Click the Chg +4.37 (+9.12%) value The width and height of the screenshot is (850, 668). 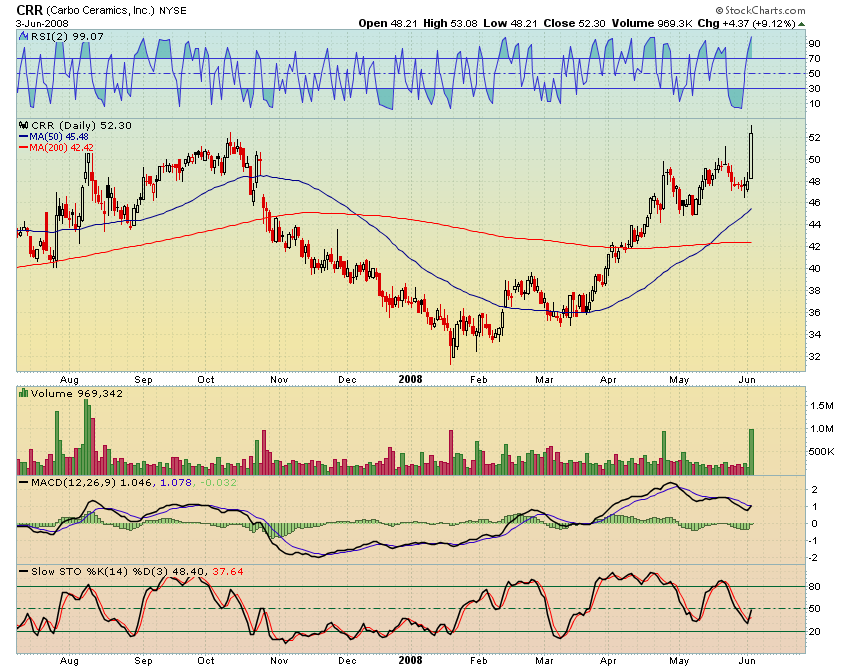(746, 23)
